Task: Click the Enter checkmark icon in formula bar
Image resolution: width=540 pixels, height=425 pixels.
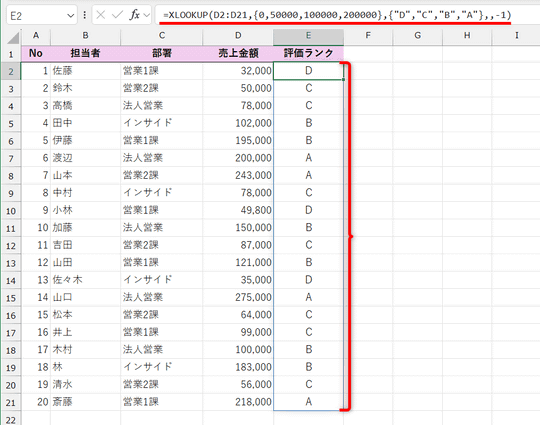Action: [117, 15]
